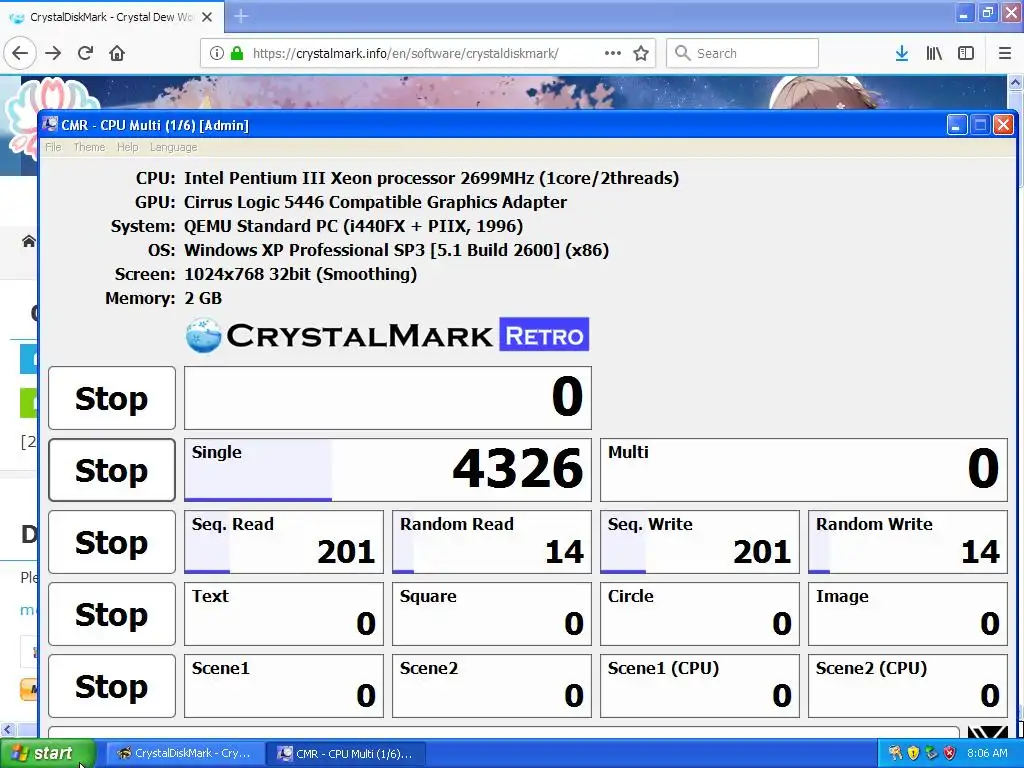Click the 2 GB memory value
This screenshot has width=1024, height=768.
[203, 298]
